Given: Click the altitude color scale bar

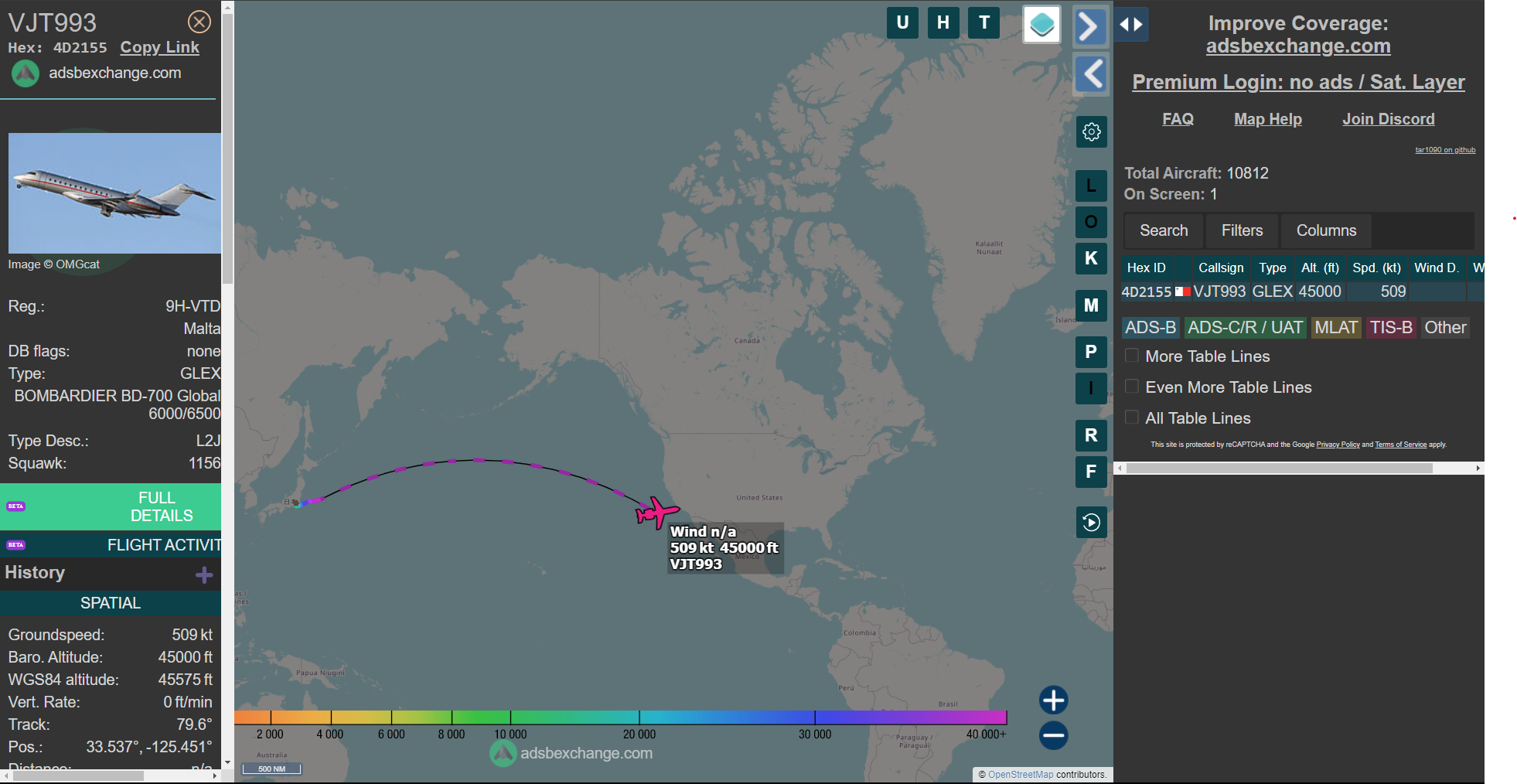Looking at the screenshot, I should (620, 718).
